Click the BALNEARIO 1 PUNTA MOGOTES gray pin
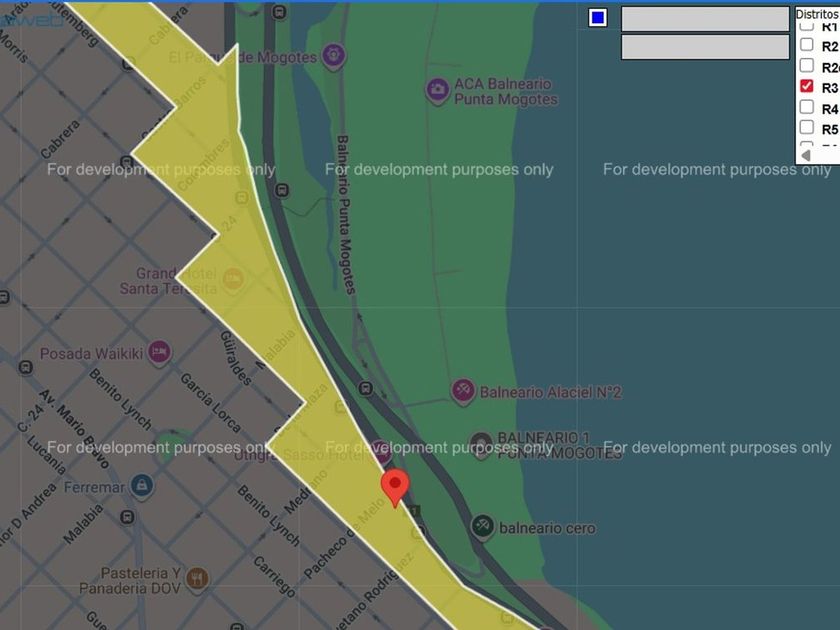Screen dimensions: 840x630 (x=482, y=445)
